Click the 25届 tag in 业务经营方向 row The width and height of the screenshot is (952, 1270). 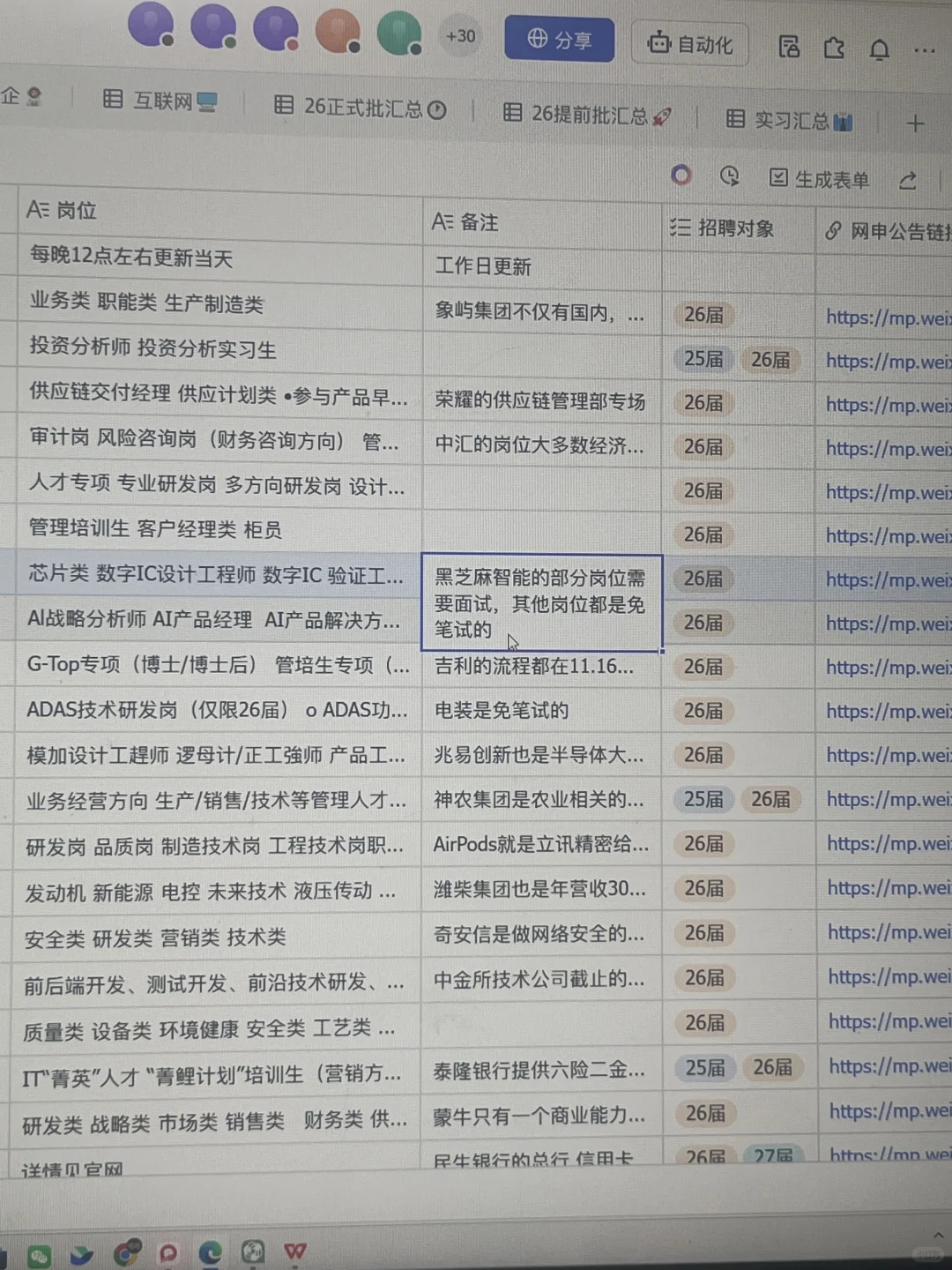(x=703, y=799)
